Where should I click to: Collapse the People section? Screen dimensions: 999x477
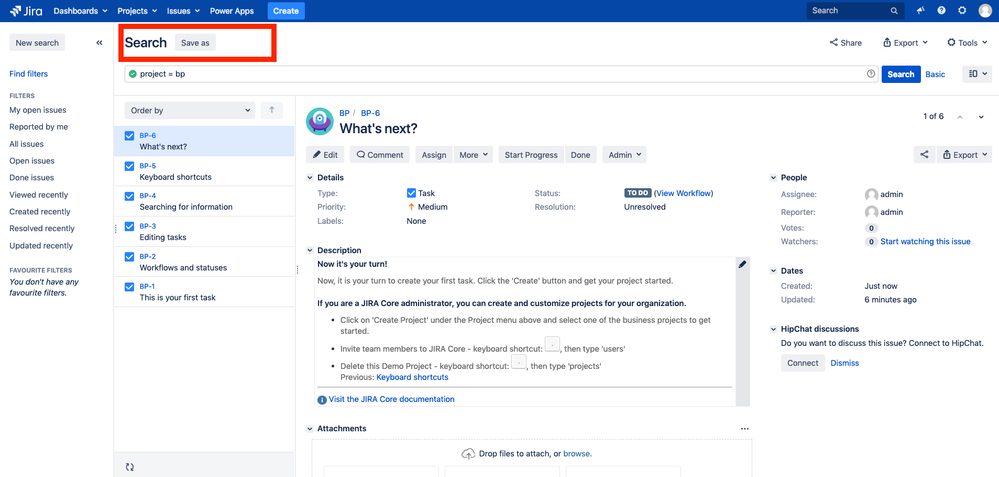pyautogui.click(x=773, y=178)
